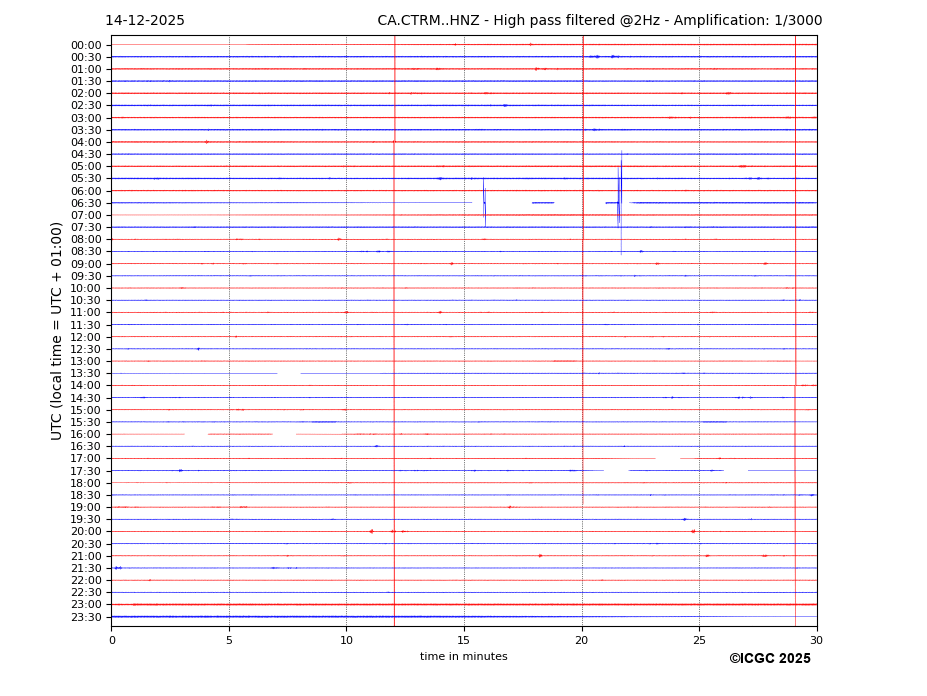Screen dimensions: 927x696
Task: Select the 06:30 time row label
Action: click(86, 203)
